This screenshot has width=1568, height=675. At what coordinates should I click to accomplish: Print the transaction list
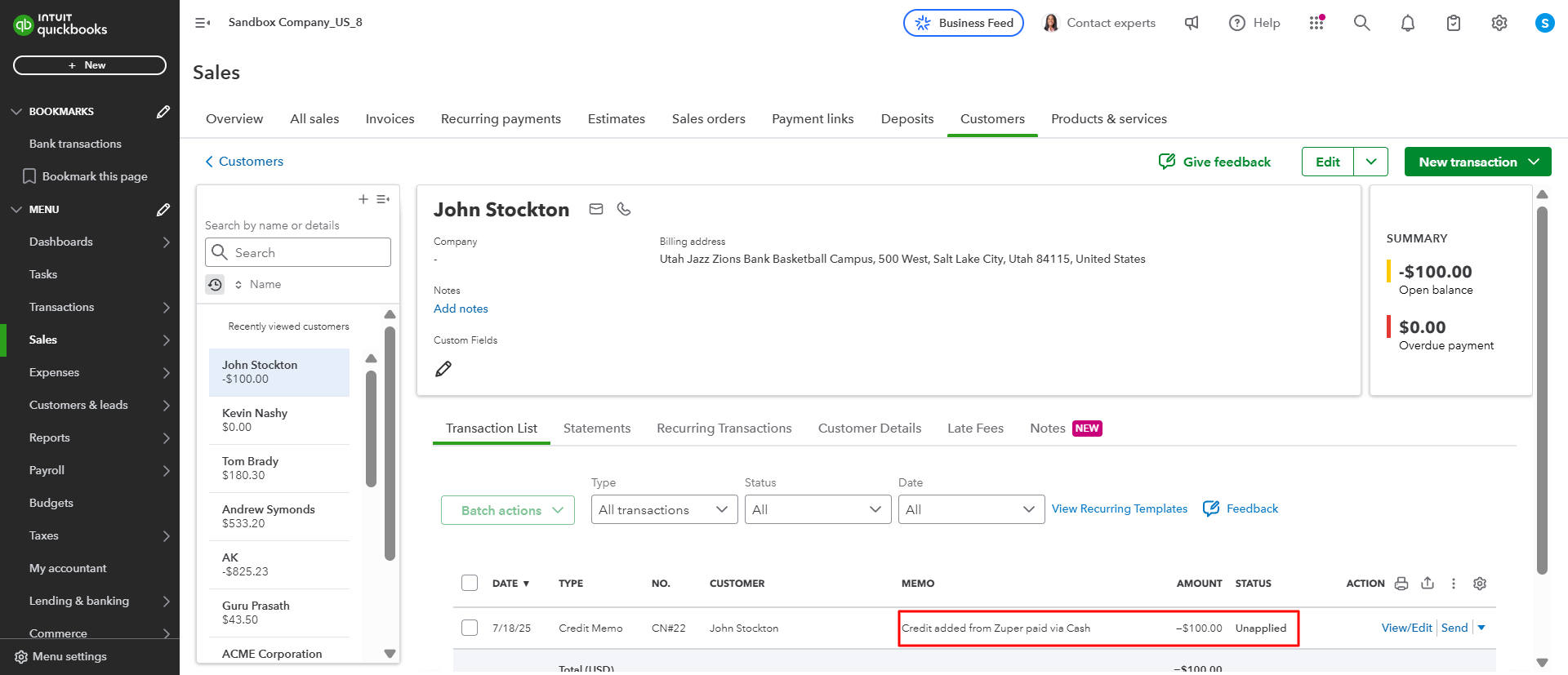click(1401, 583)
